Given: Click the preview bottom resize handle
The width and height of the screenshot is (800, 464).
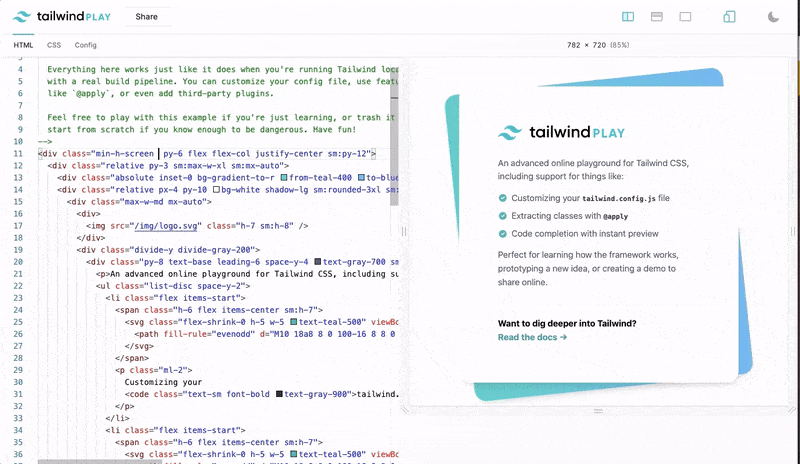Looking at the screenshot, I should click(598, 410).
